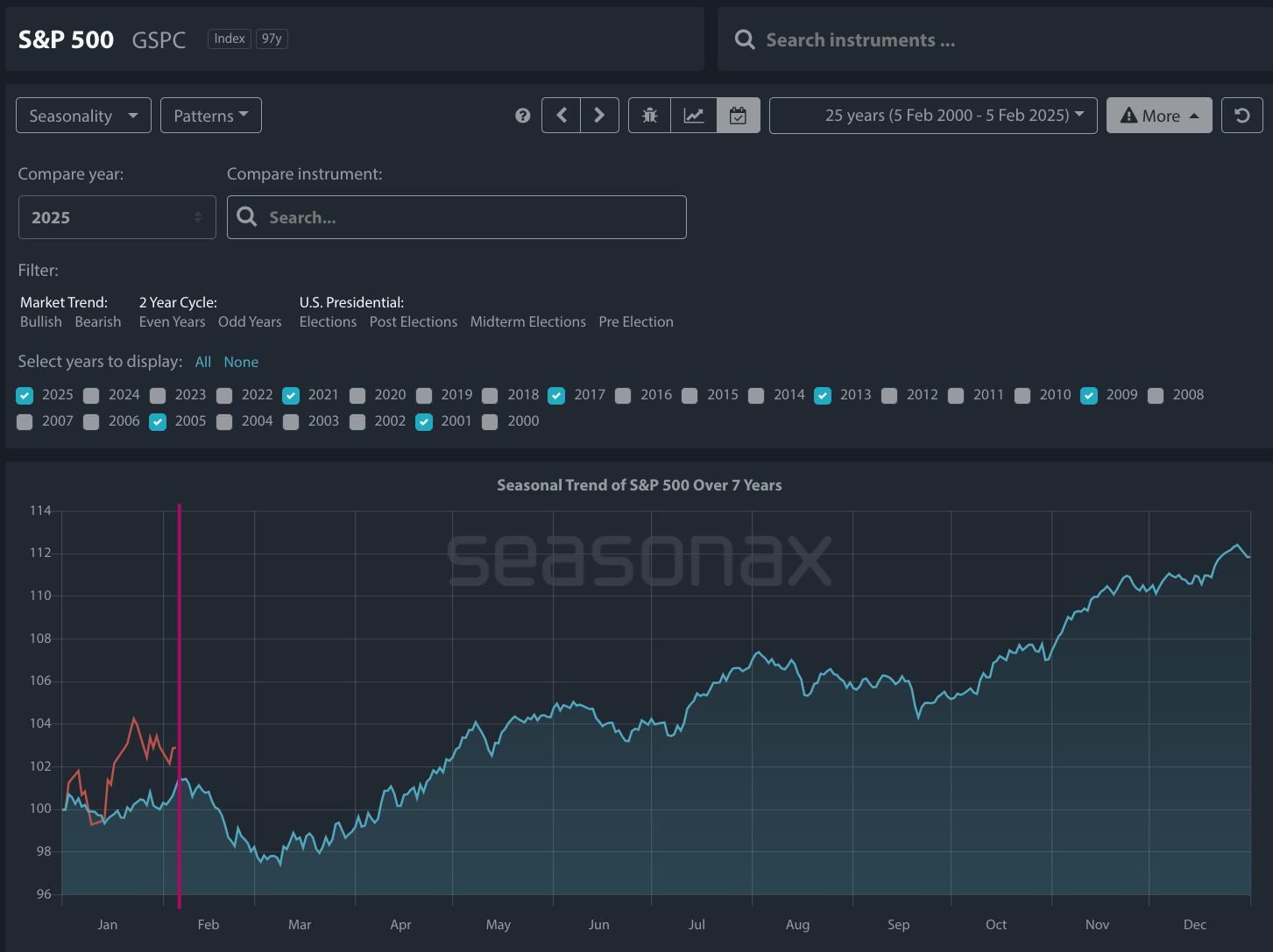Filter by Midterm Elections years
This screenshot has width=1273, height=952.
pyautogui.click(x=528, y=321)
